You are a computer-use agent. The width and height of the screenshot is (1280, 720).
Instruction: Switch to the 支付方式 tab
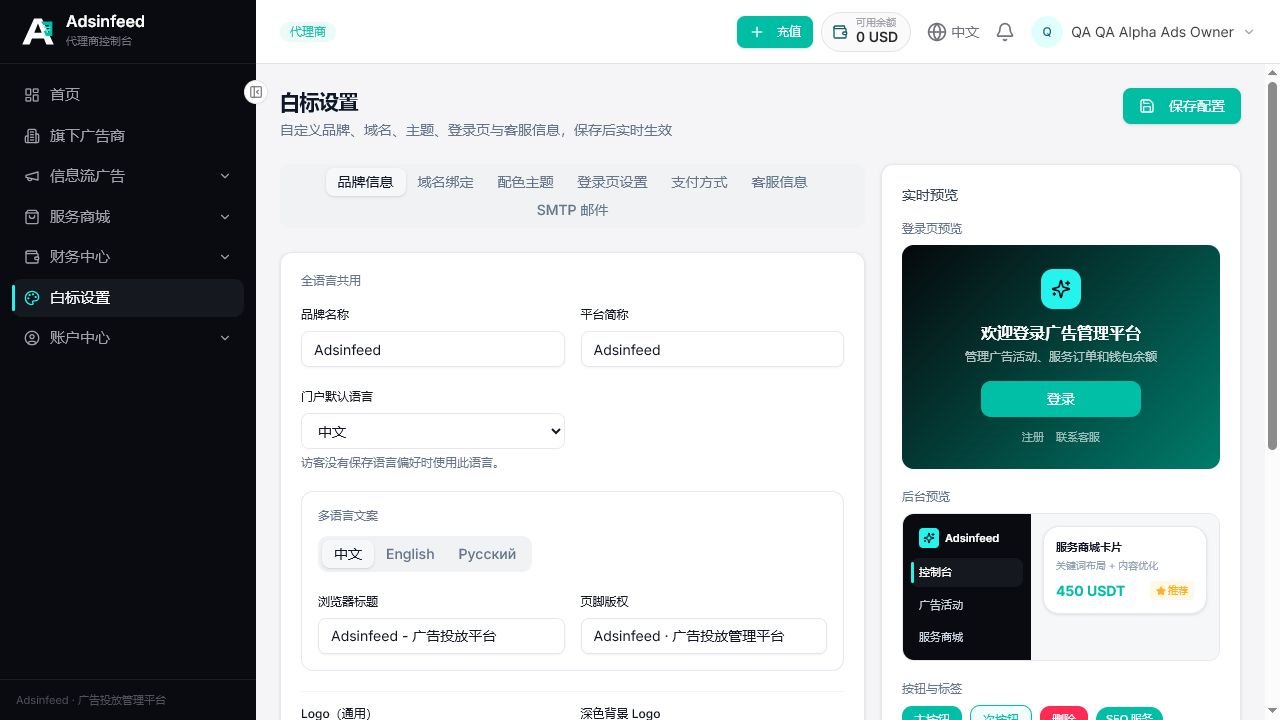point(699,182)
